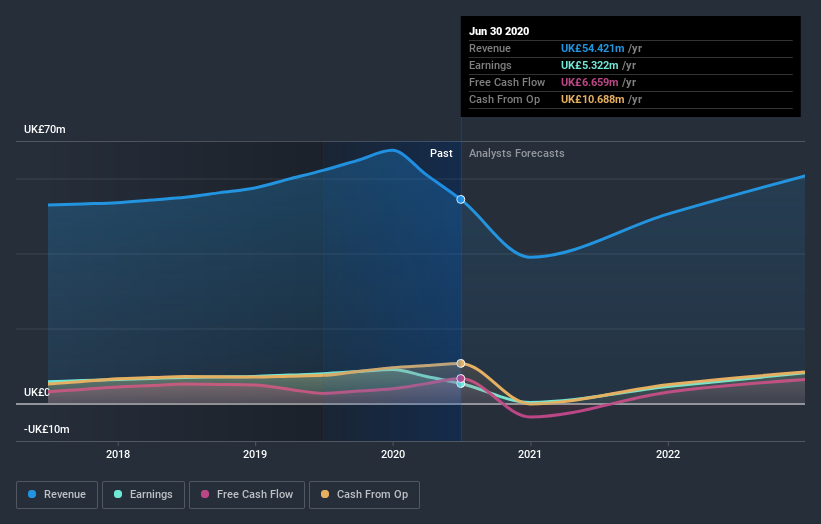
Task: Click the UK£70m y-axis label
Action: click(45, 129)
